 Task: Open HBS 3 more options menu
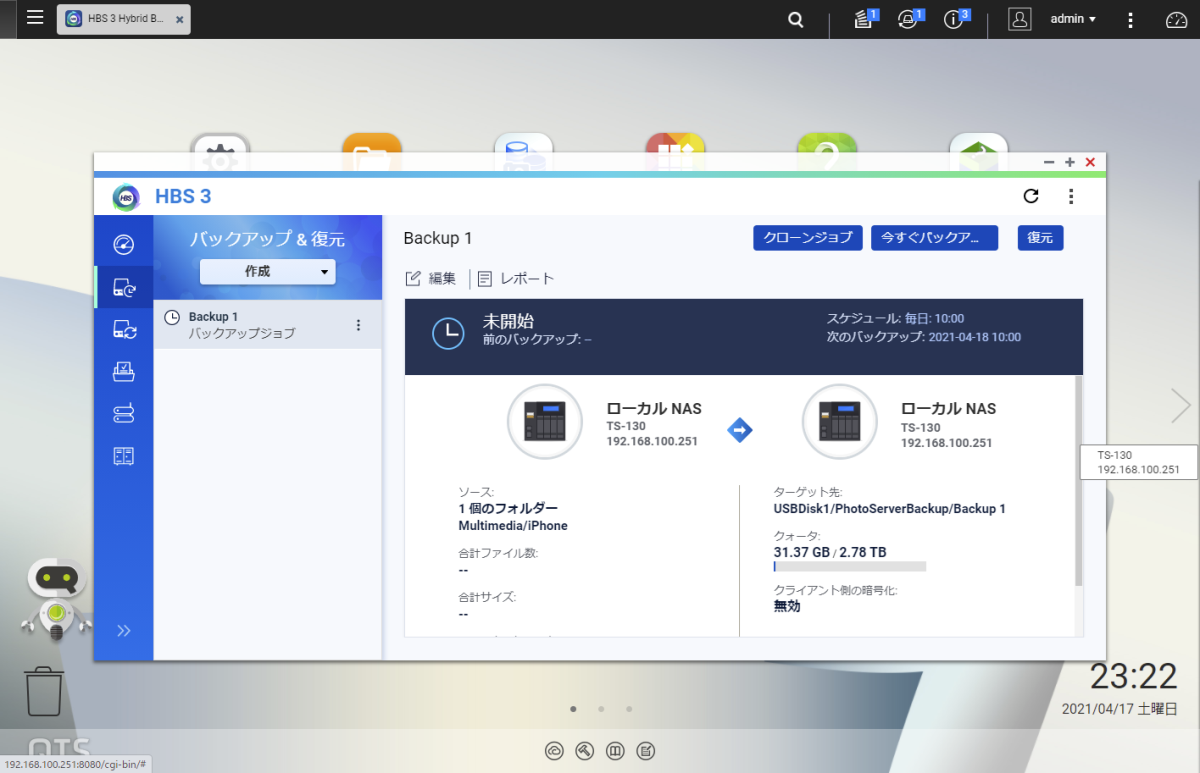(x=1071, y=196)
